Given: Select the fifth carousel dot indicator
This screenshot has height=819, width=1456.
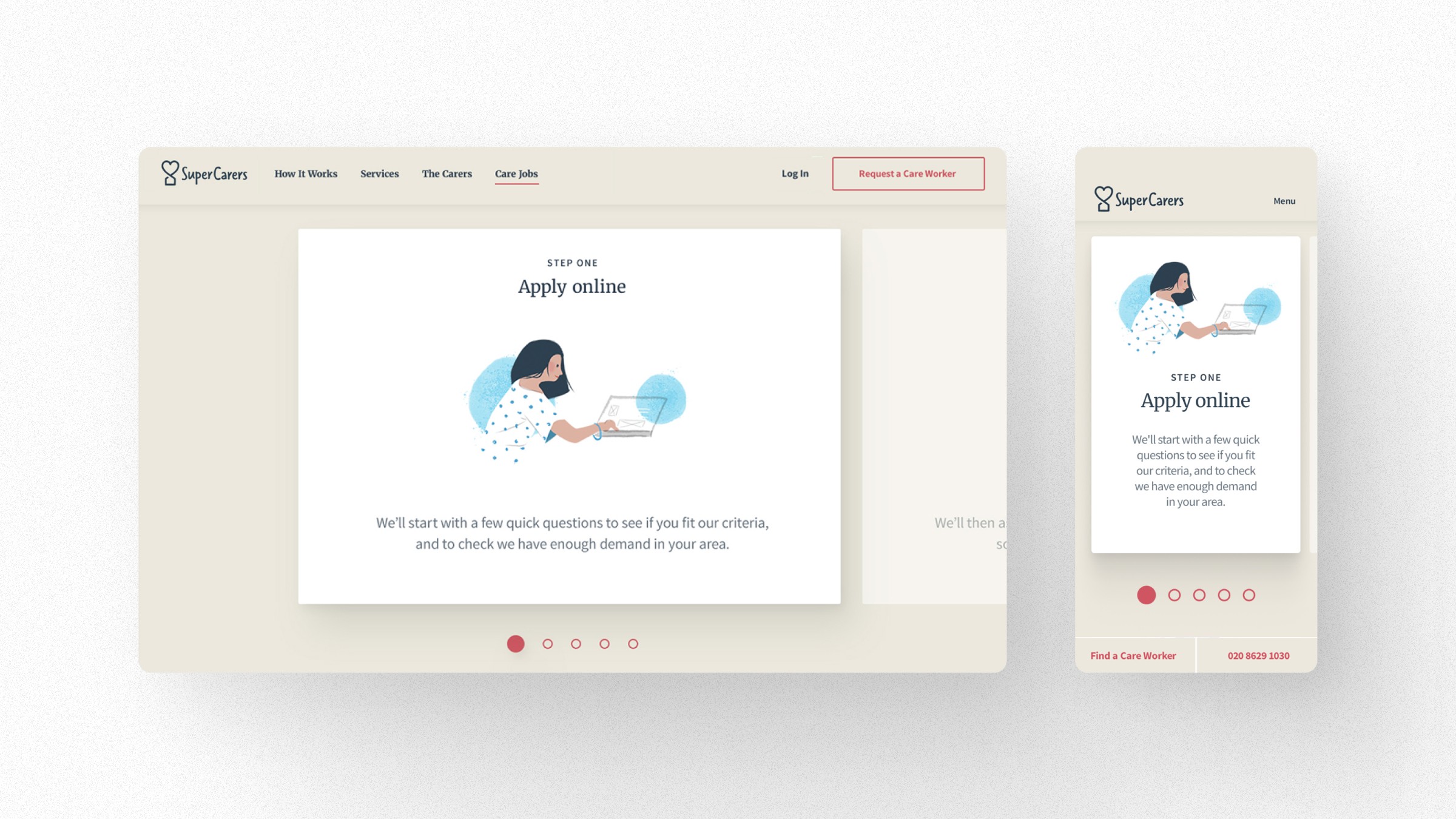Looking at the screenshot, I should [633, 643].
